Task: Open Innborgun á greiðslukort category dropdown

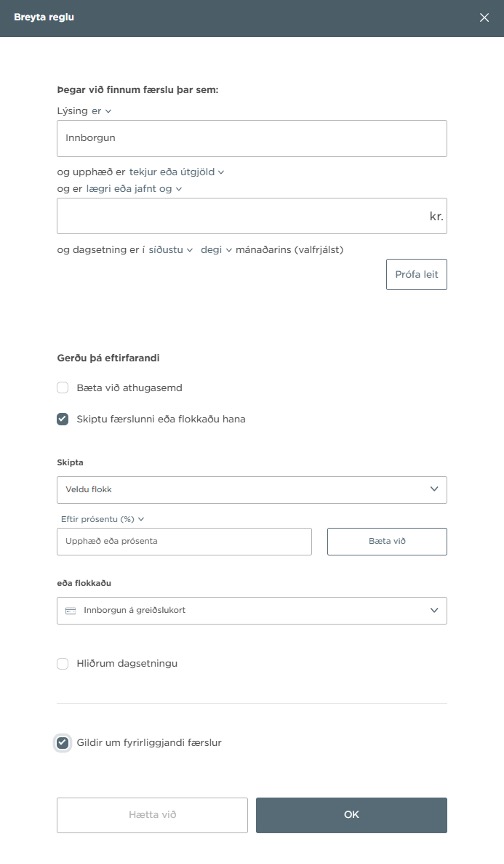Action: coord(252,611)
